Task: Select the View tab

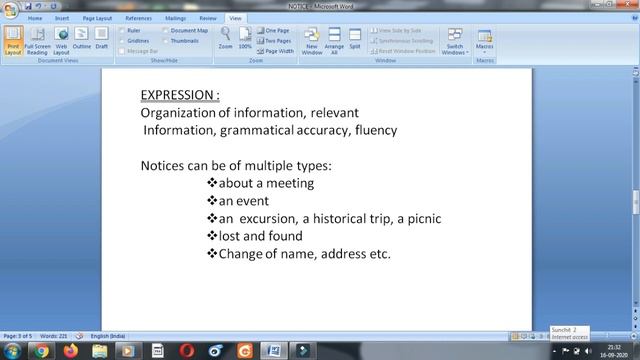Action: [236, 18]
